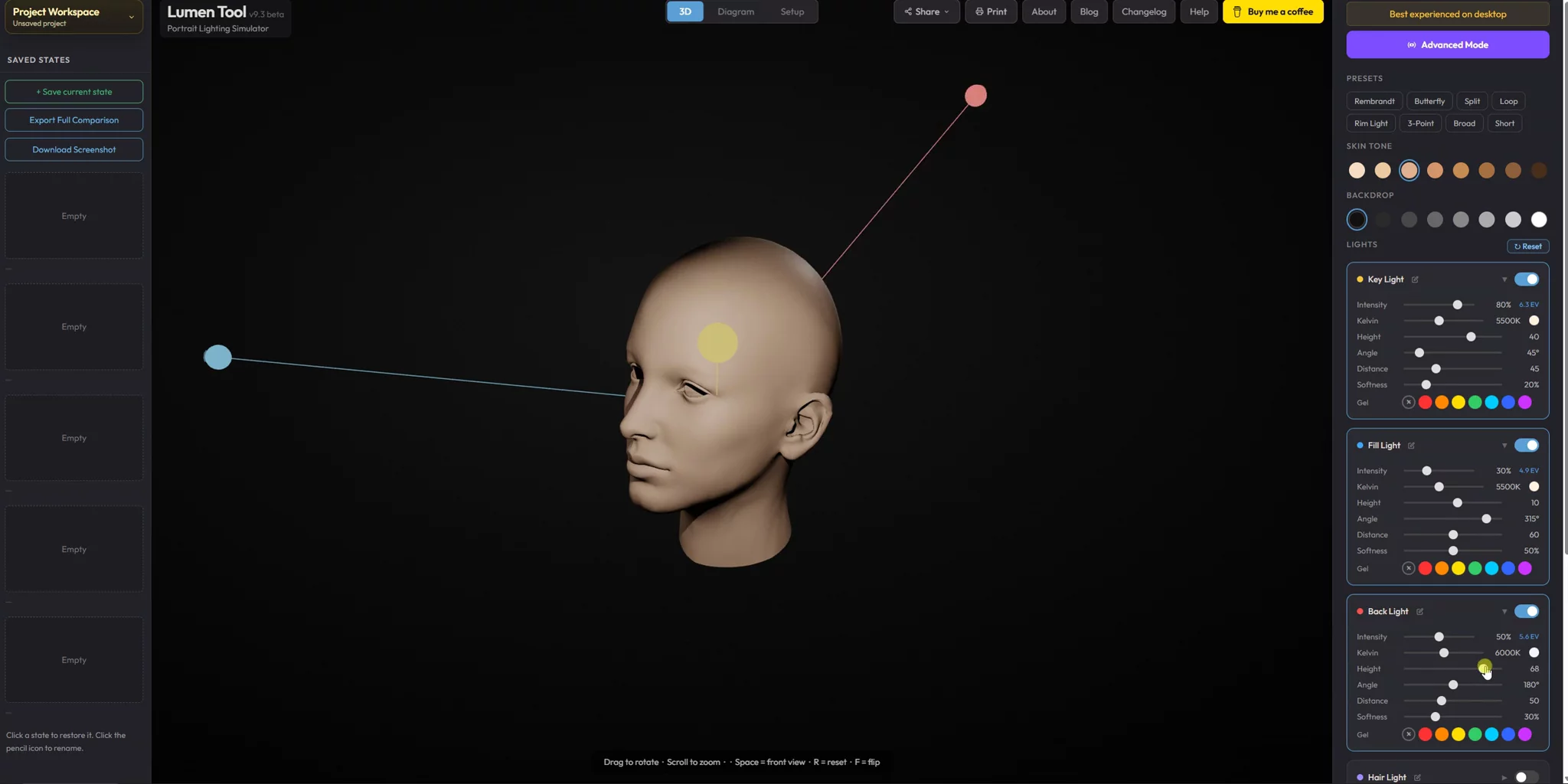This screenshot has height=784, width=1568.
Task: Apply red gel to Key Light
Action: (x=1425, y=403)
